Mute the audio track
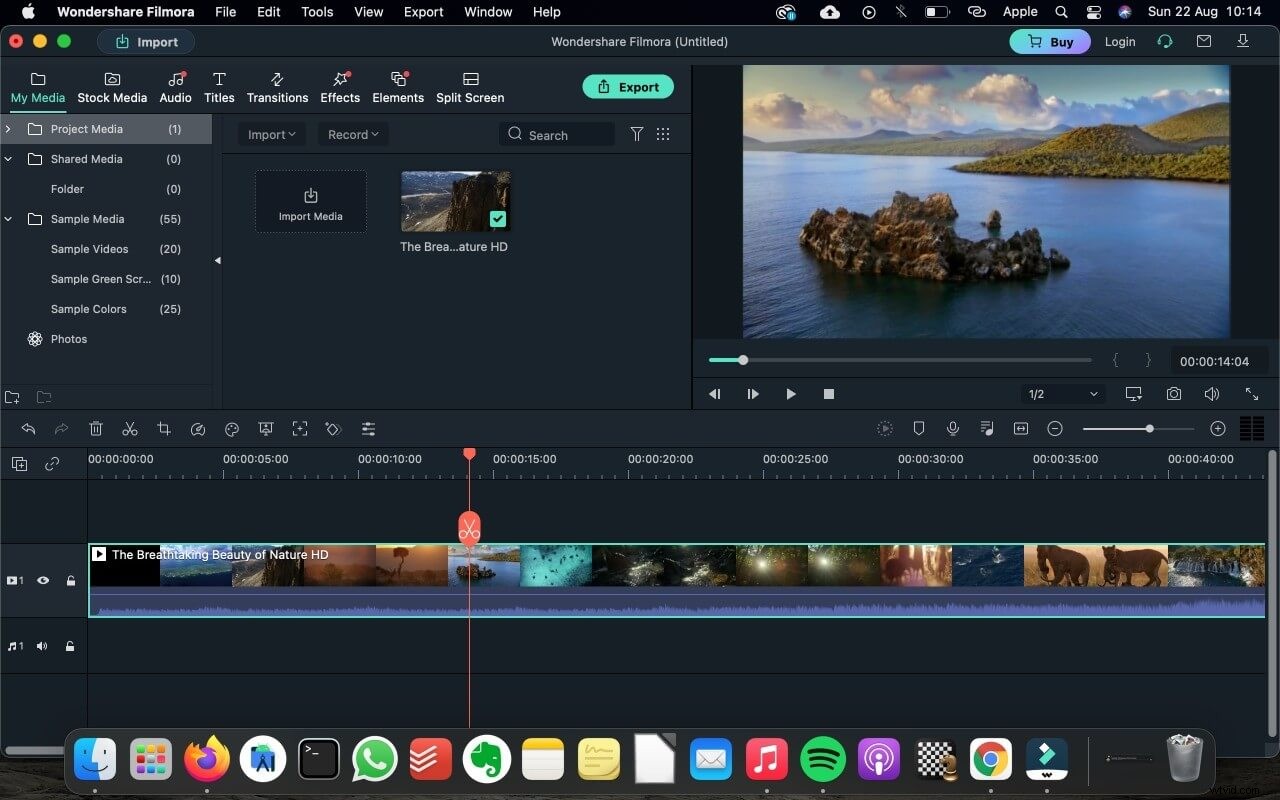 click(42, 645)
